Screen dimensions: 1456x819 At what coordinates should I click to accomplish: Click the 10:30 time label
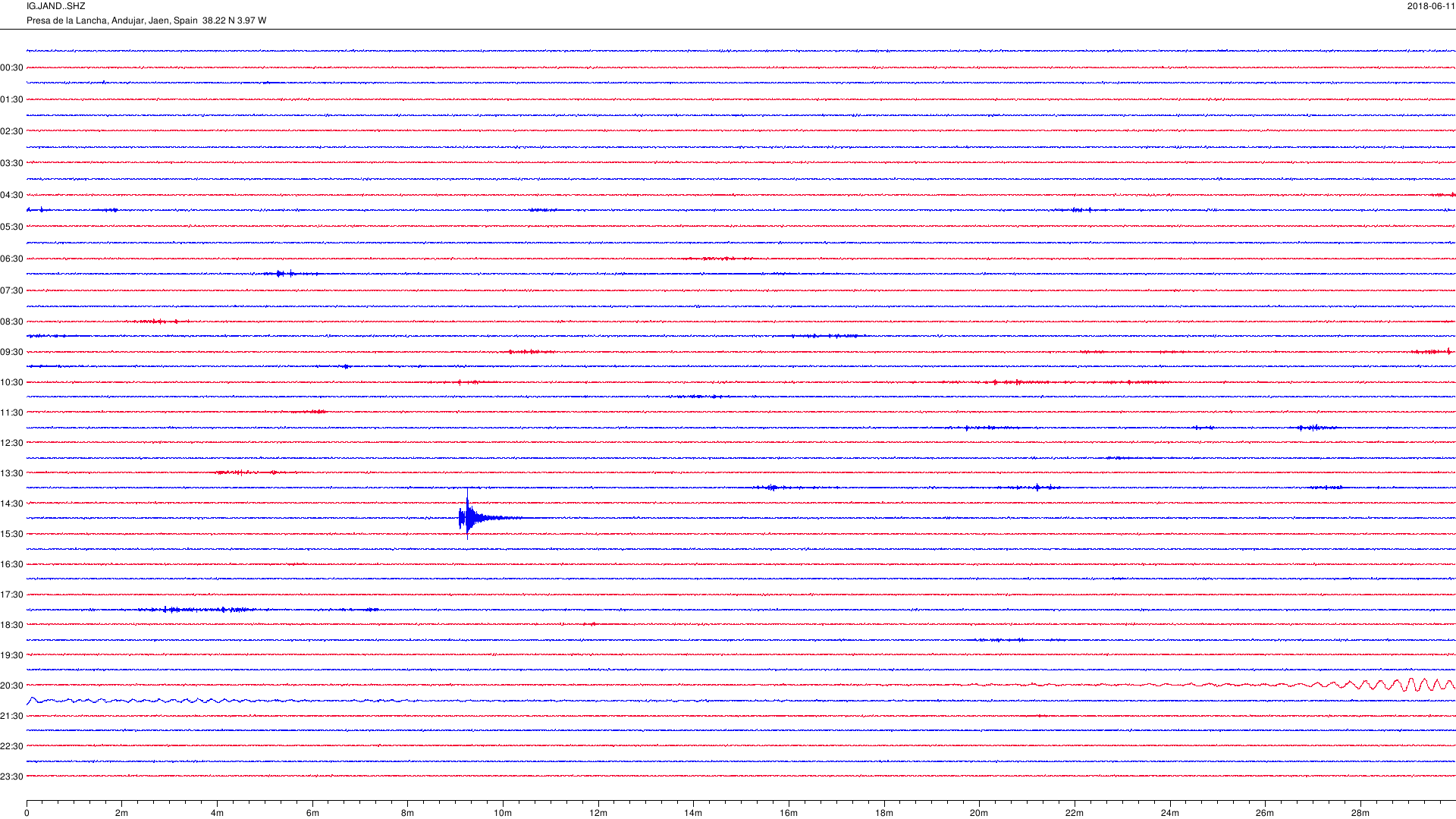(11, 382)
